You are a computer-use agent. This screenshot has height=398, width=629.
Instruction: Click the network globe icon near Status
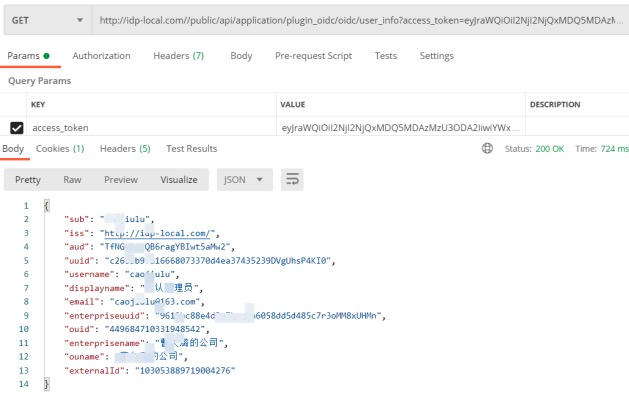(x=487, y=148)
